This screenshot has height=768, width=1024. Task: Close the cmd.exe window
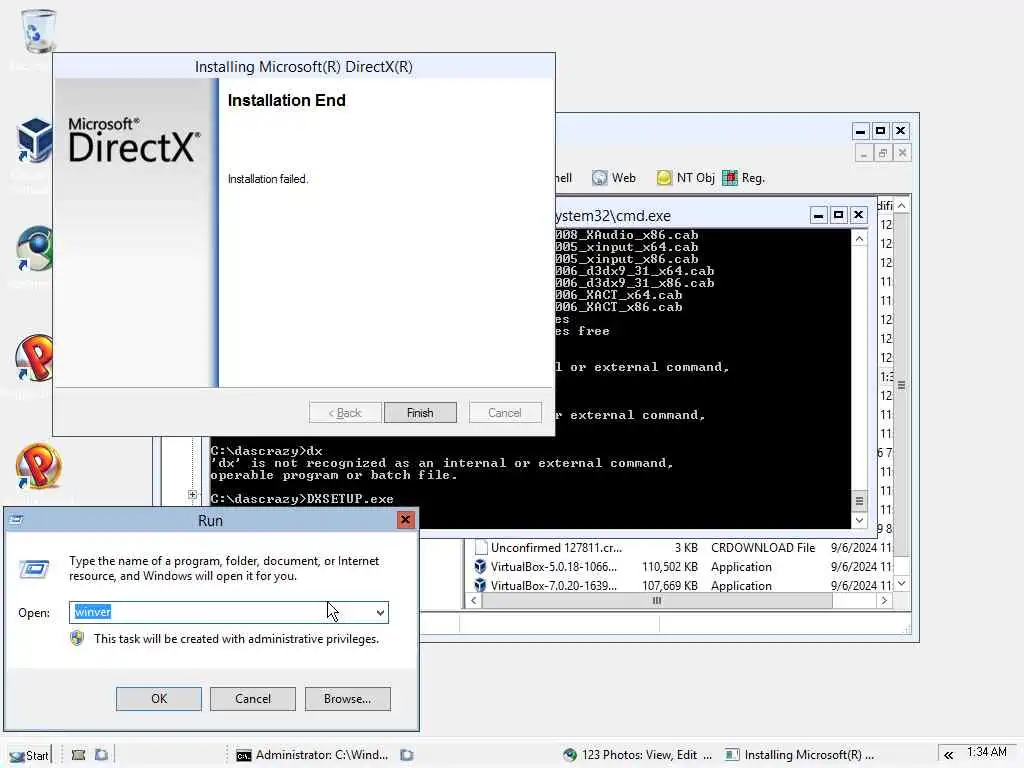coord(859,215)
